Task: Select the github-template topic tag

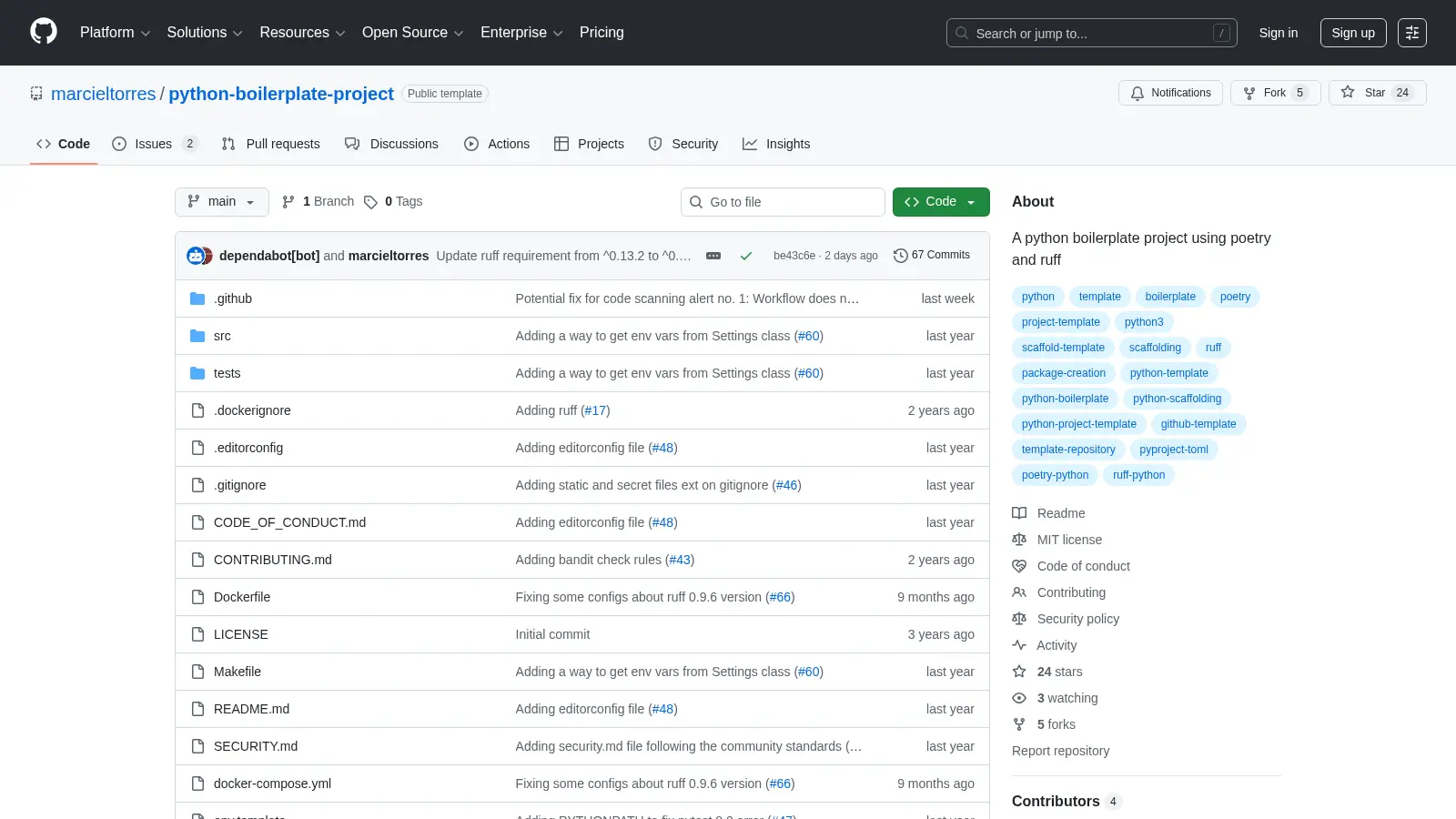Action: pyautogui.click(x=1198, y=424)
